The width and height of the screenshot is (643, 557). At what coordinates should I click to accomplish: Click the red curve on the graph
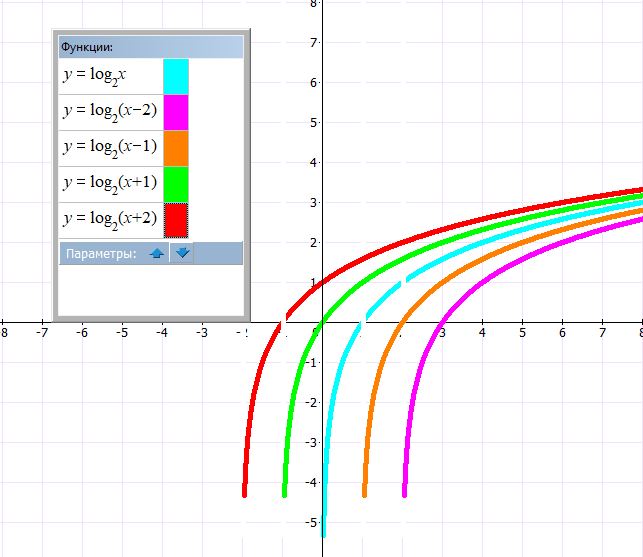[440, 227]
